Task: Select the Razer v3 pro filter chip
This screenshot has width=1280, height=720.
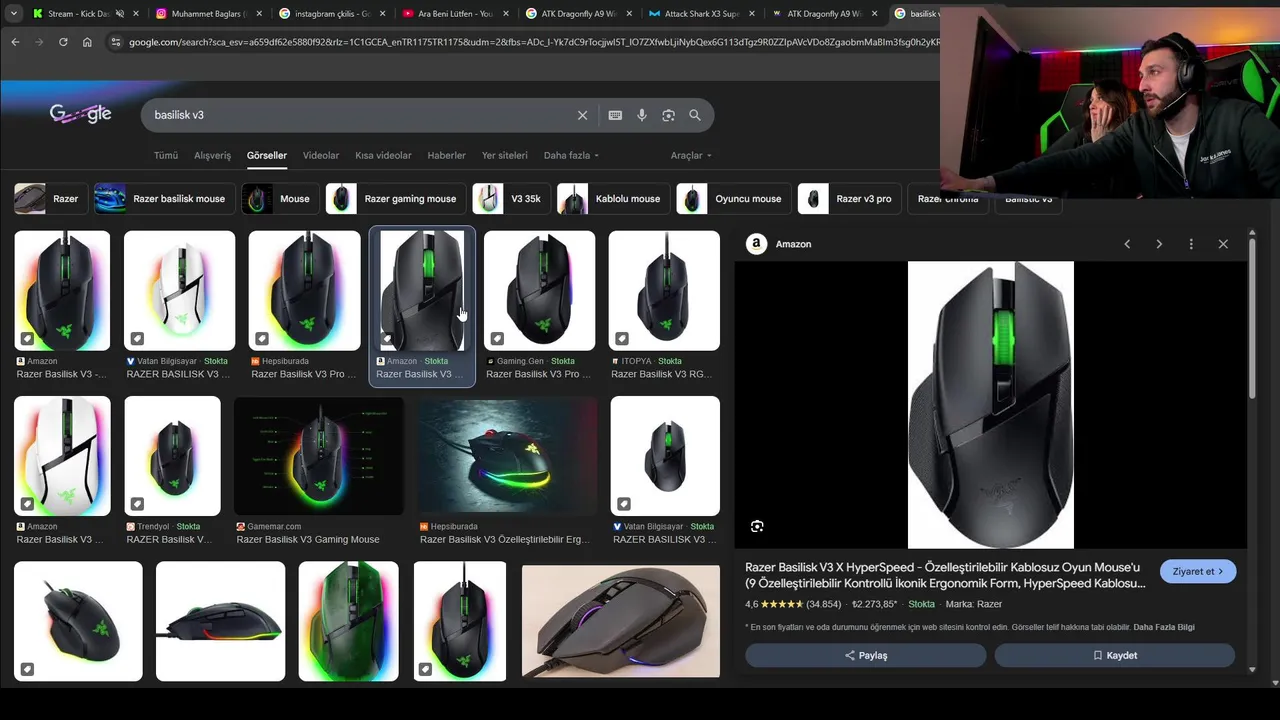Action: 848,199
